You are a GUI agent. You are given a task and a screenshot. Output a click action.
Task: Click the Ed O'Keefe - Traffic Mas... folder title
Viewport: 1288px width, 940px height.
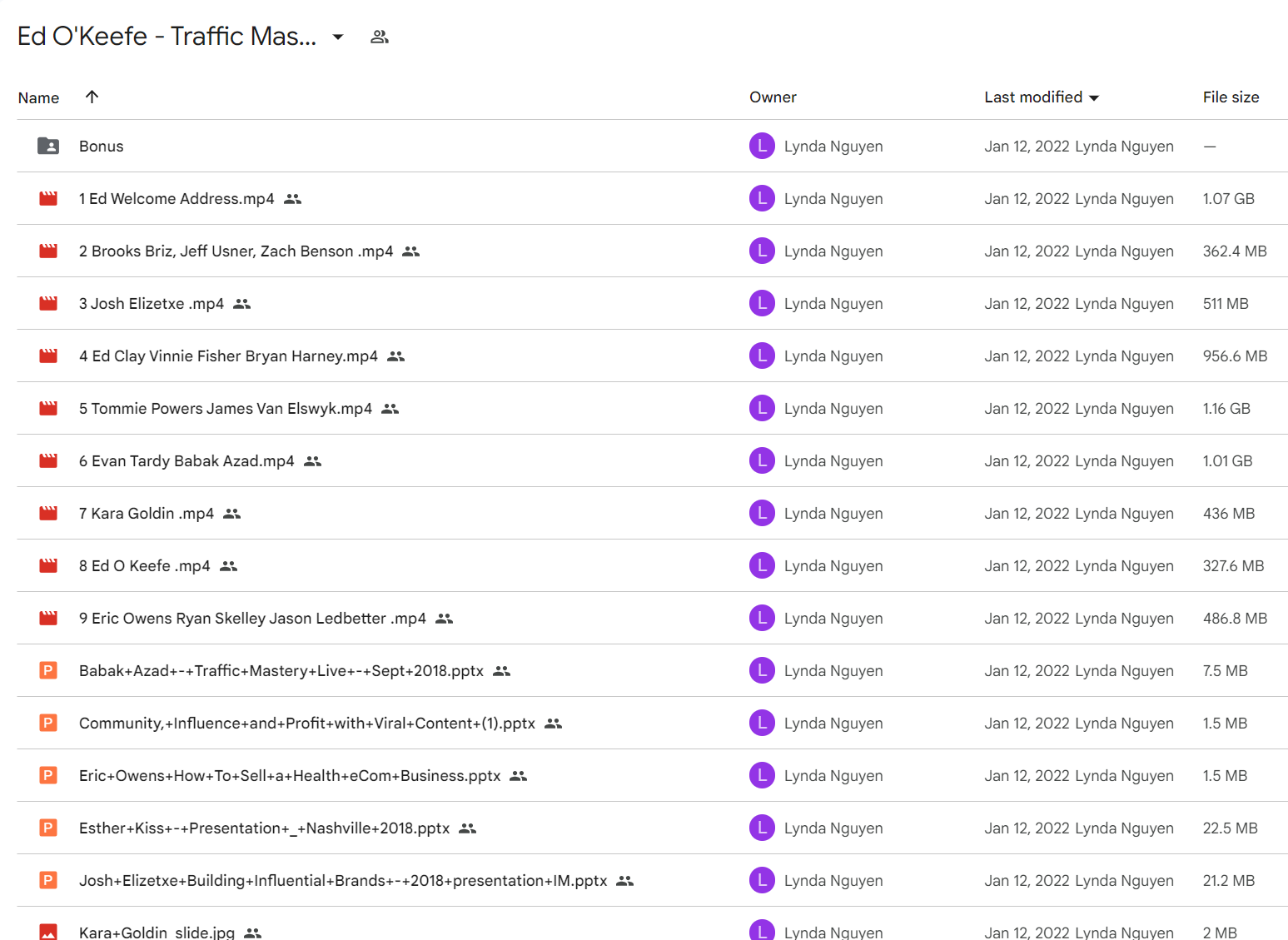[x=167, y=37]
